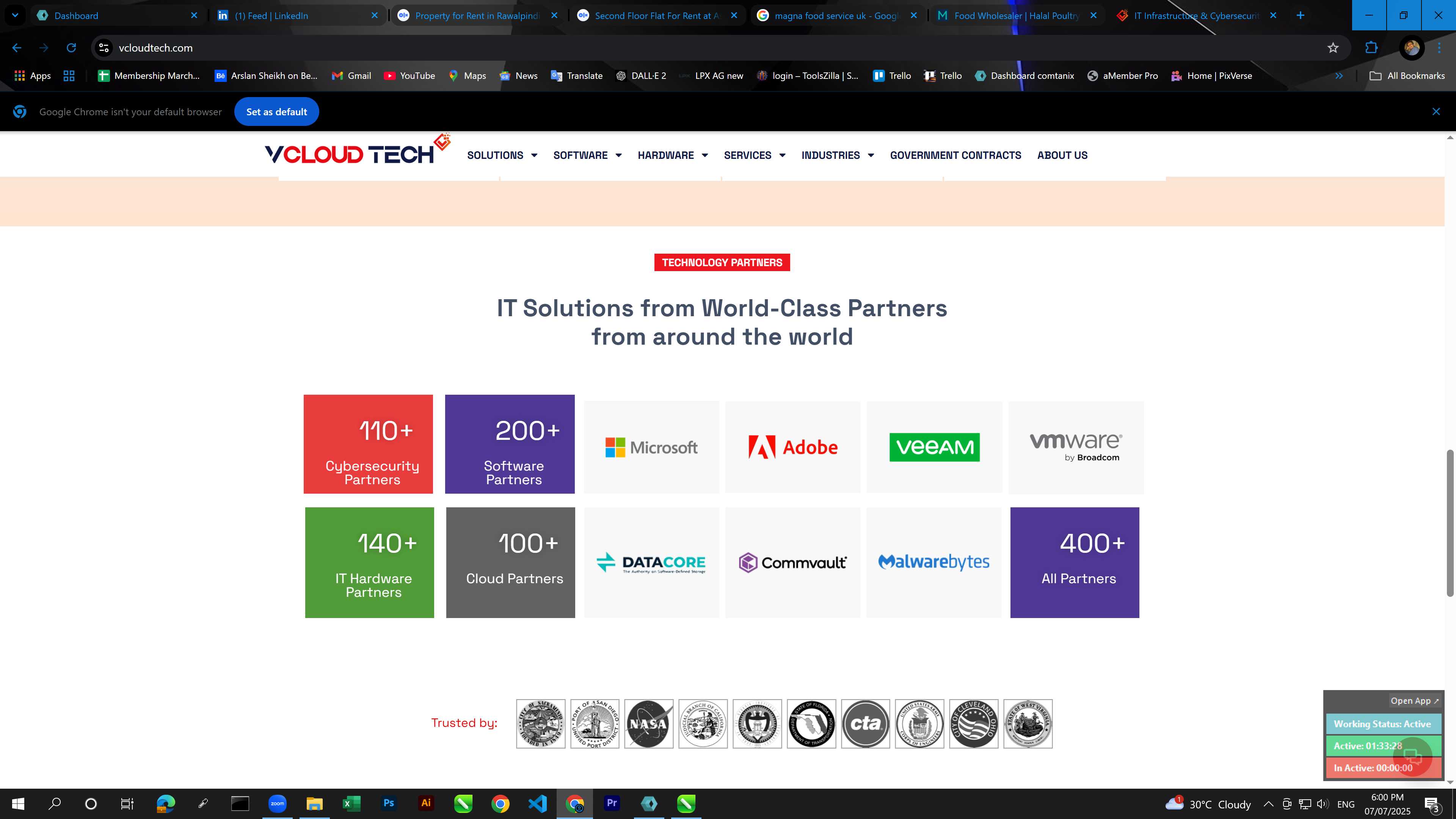Open the All Bookmarks folder
Screen dimensions: 1456x819
1407,76
